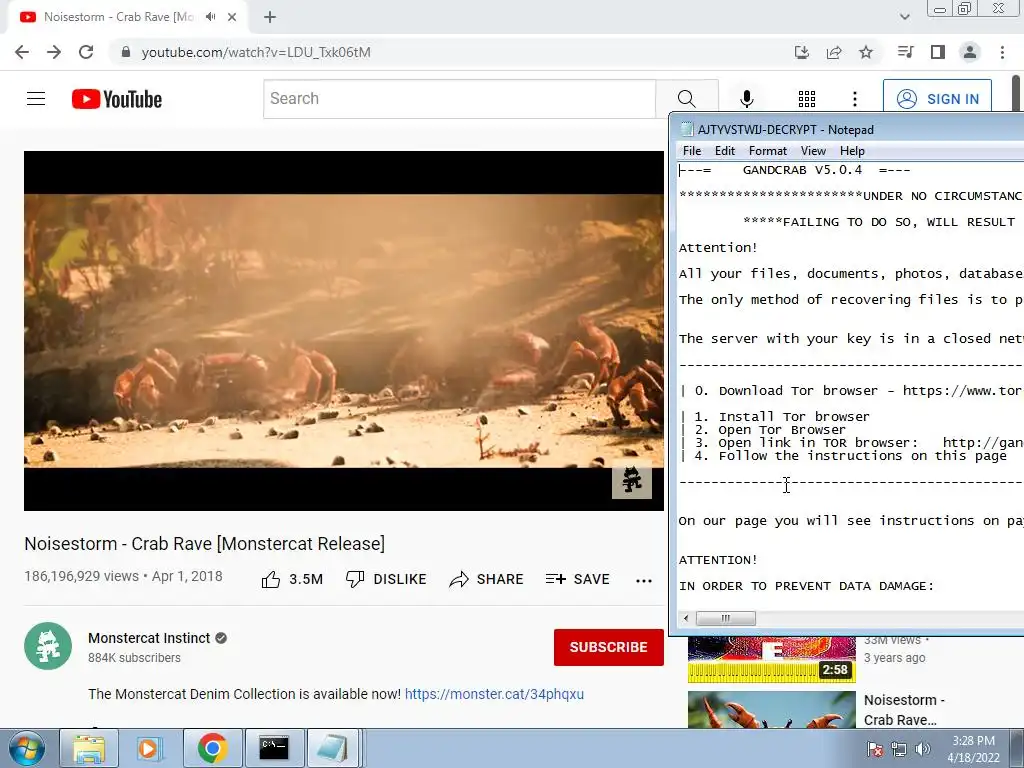Like the video with 3.5M likes

292,579
